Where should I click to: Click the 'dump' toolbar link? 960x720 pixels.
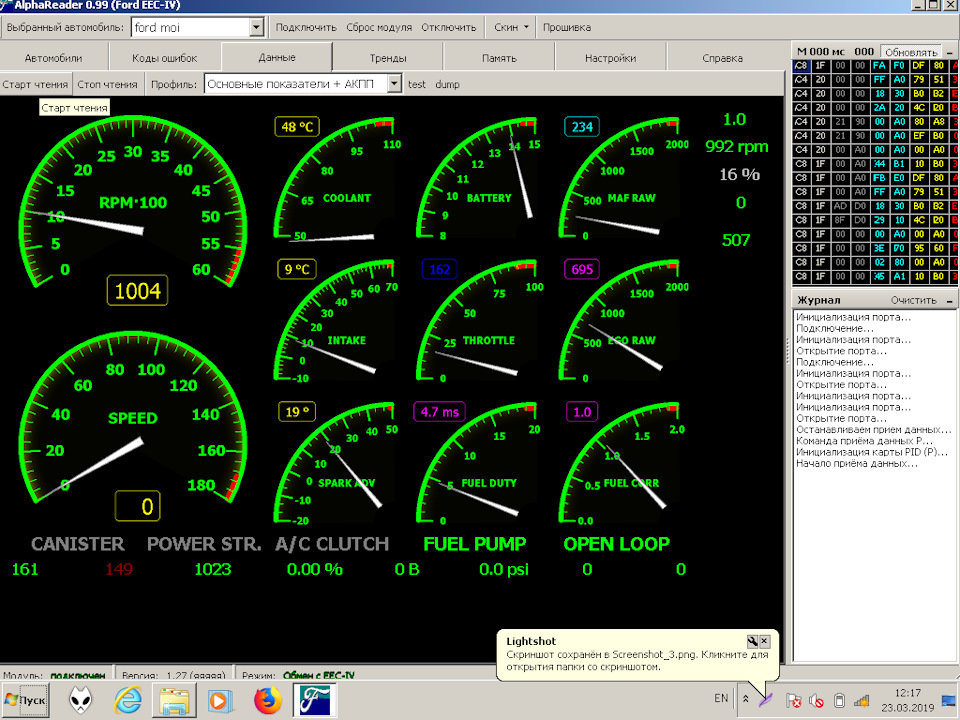point(447,84)
